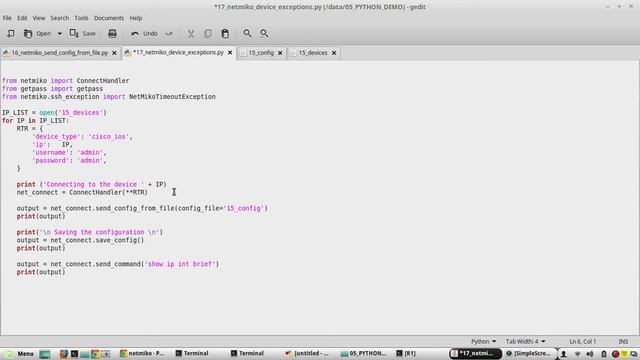The height and width of the screenshot is (360, 640).
Task: Launch terminal from panel launcher icon
Action: [x=74, y=354]
